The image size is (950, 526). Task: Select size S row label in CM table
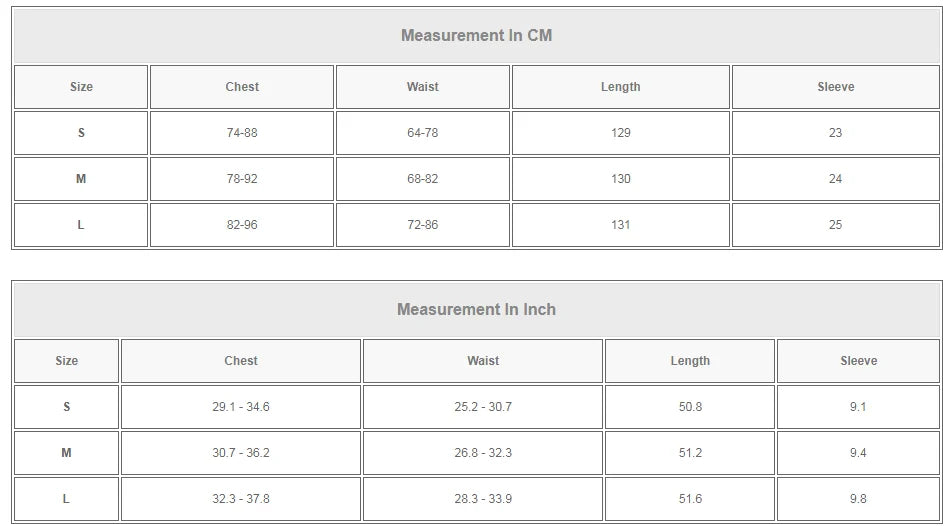81,133
